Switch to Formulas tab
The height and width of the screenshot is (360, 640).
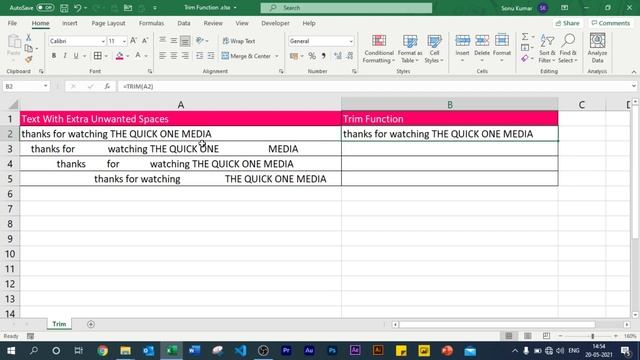click(151, 23)
